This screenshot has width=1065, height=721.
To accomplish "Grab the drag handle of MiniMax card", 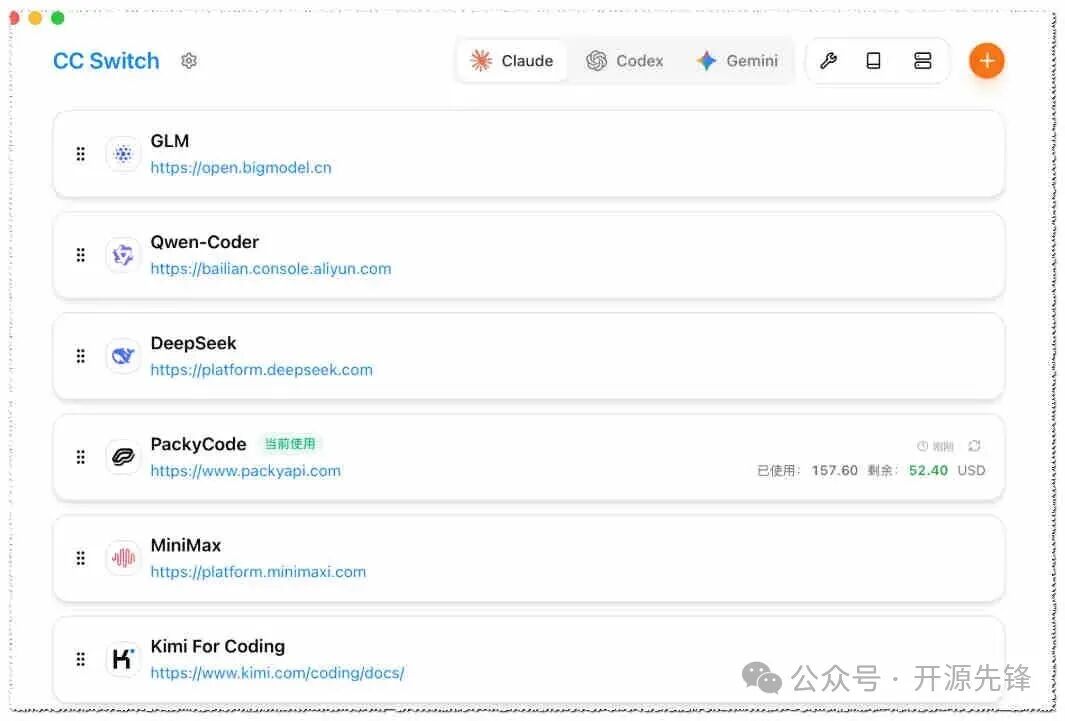I will pyautogui.click(x=81, y=559).
